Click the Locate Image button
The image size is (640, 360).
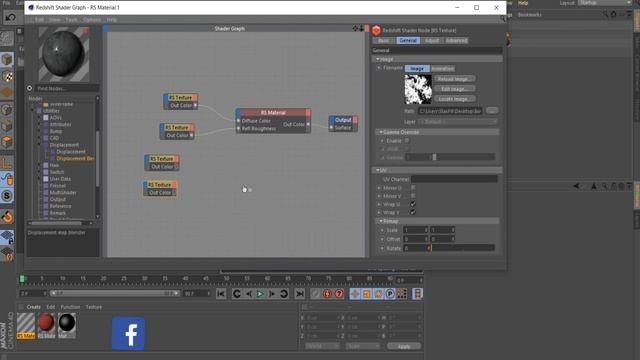455,99
